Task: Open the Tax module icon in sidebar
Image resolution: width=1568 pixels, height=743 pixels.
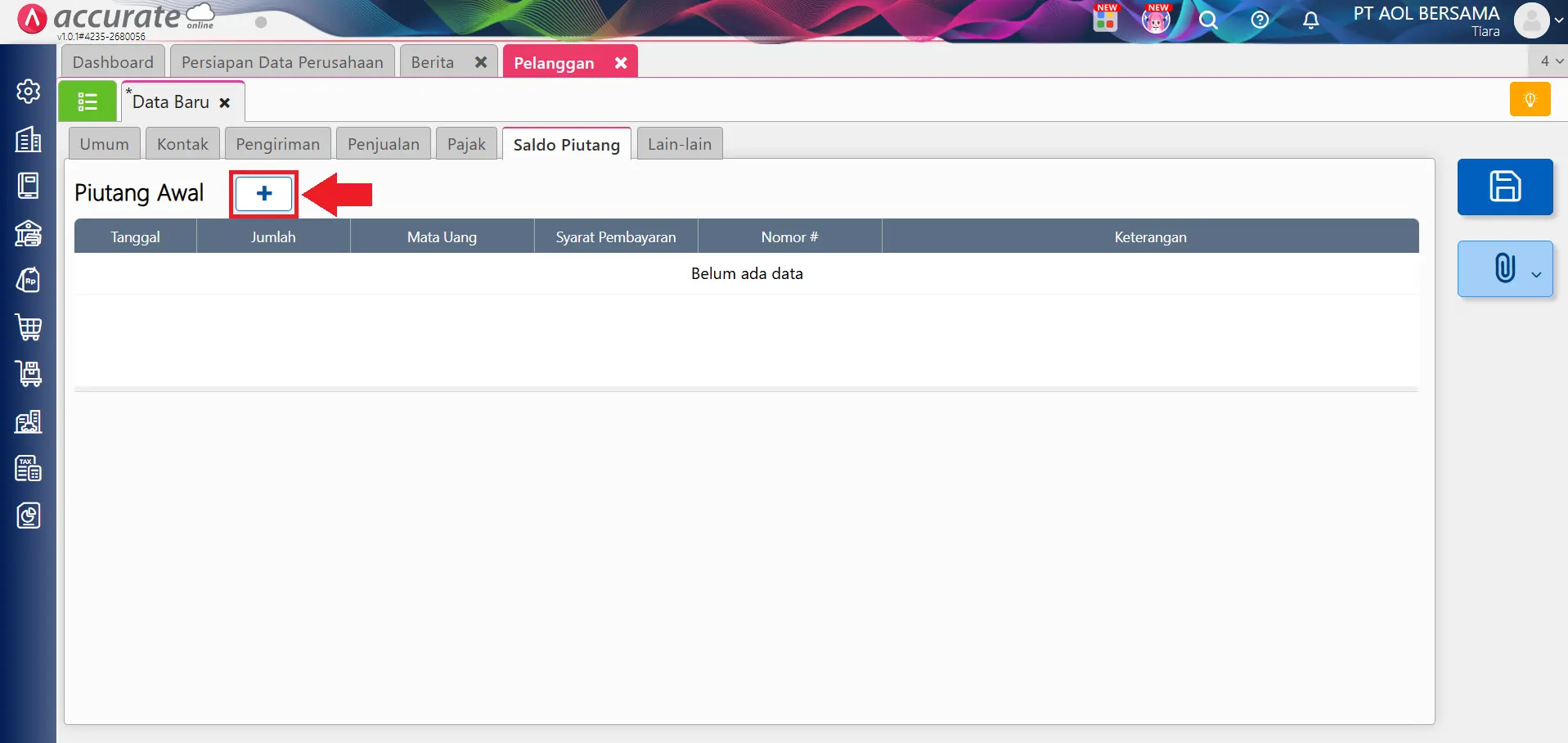Action: [29, 468]
